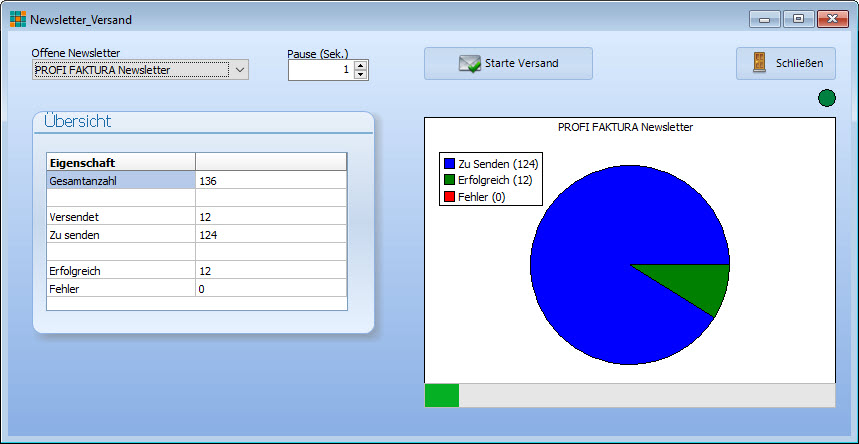
Task: Click the envelope icon on Starte Versand
Action: point(470,64)
